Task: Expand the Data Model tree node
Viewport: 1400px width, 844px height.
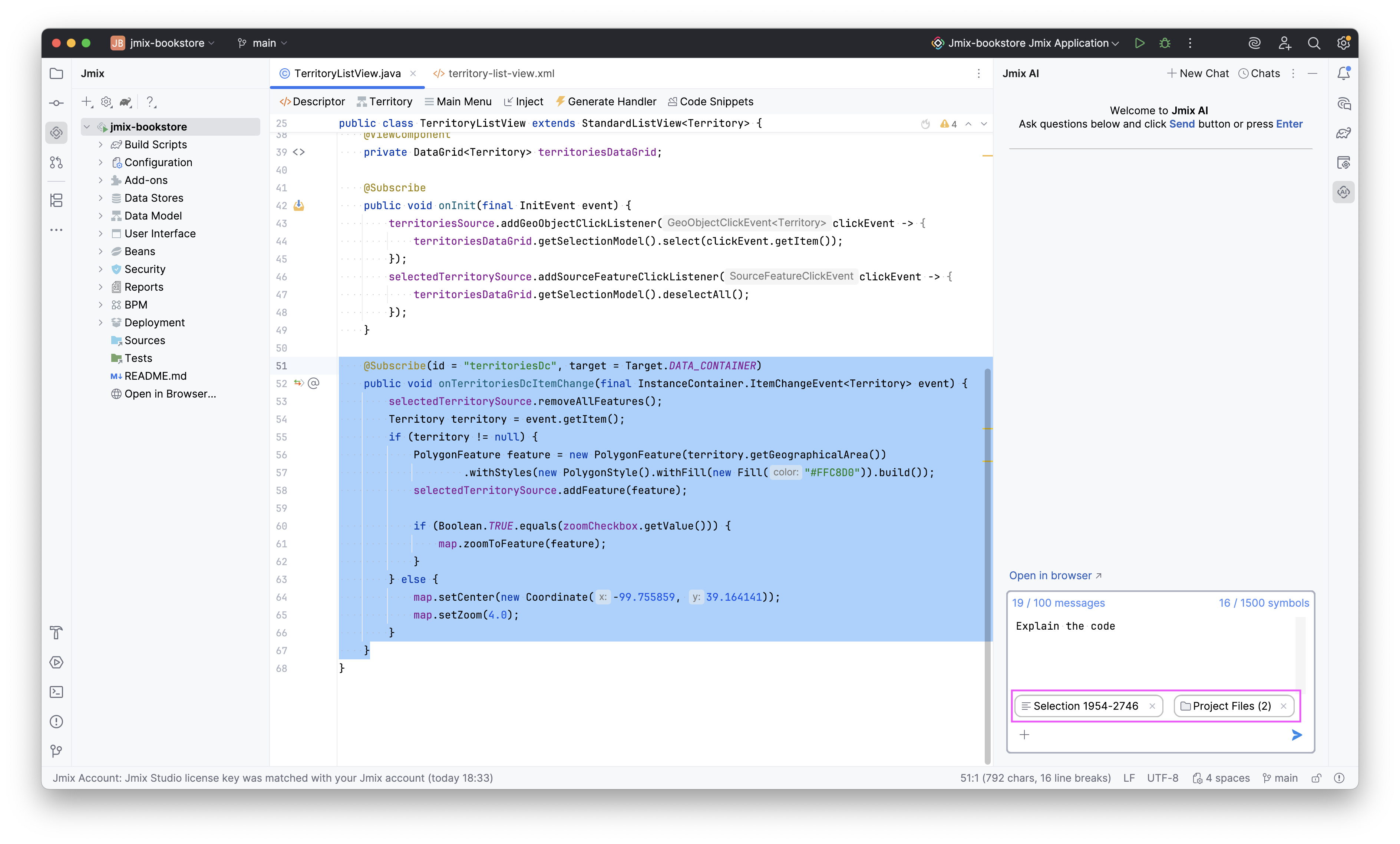Action: (x=101, y=215)
